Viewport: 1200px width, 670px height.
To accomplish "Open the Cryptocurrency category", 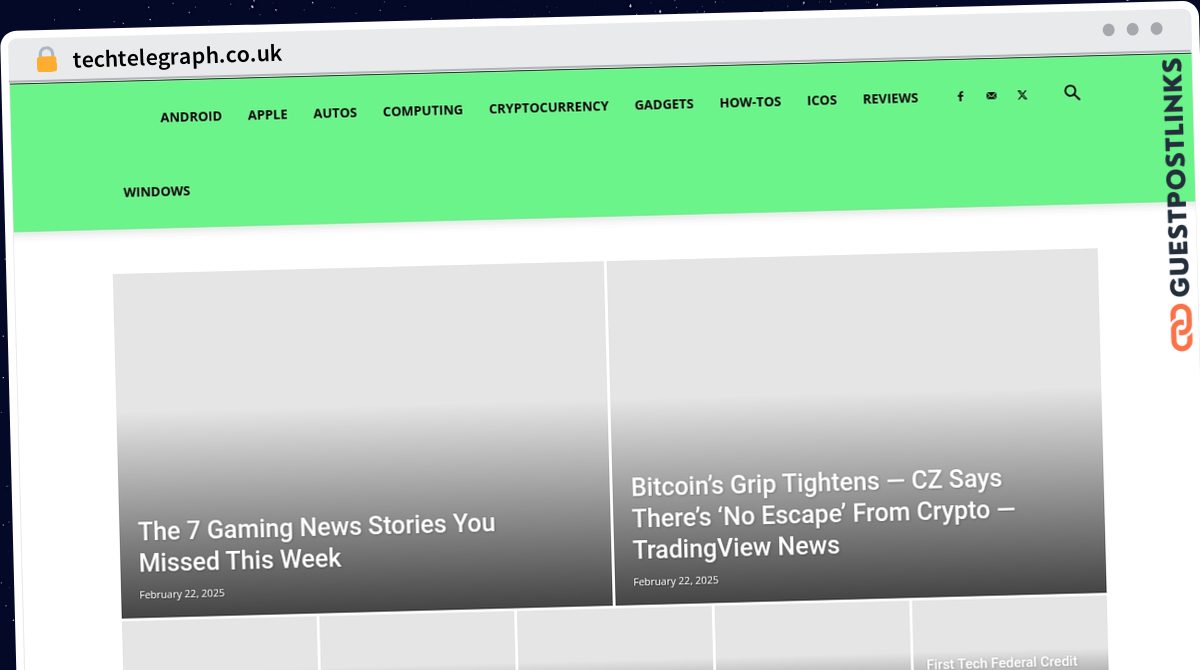I will point(549,107).
